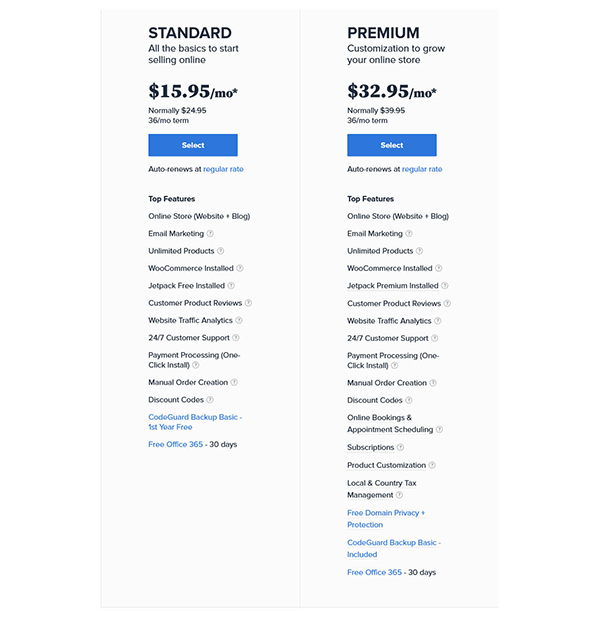Click help icon beside Standard Email Marketing
This screenshot has height=630, width=600.
(x=210, y=234)
